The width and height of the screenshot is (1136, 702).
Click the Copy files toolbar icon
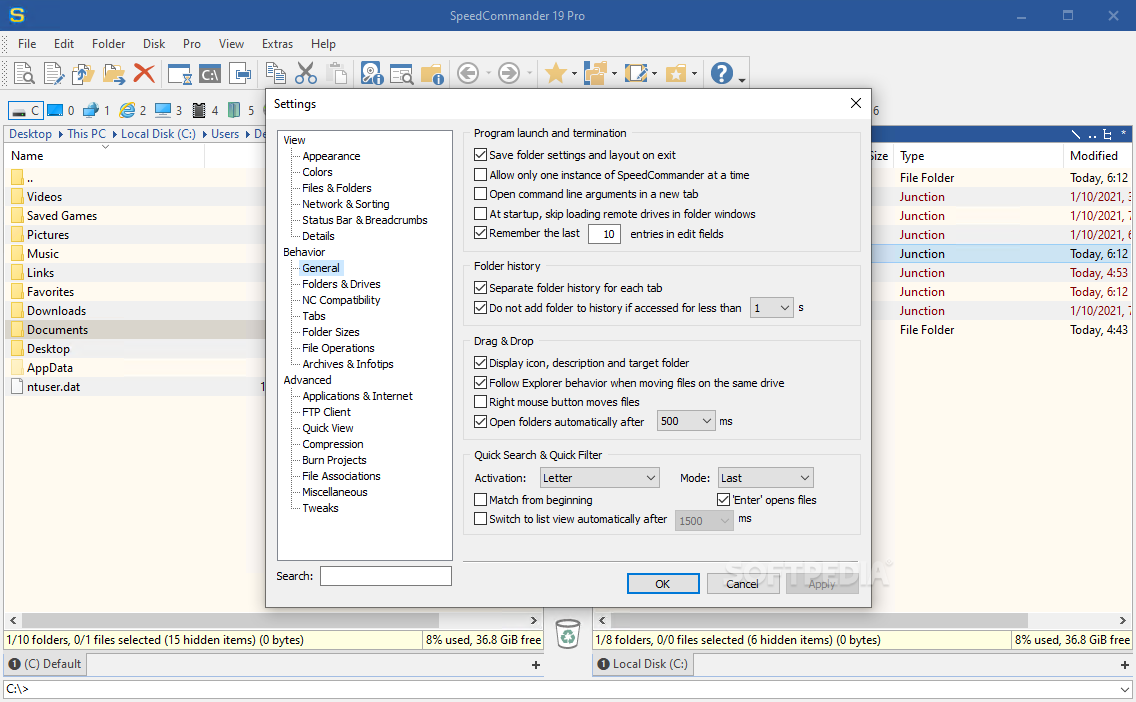click(83, 73)
